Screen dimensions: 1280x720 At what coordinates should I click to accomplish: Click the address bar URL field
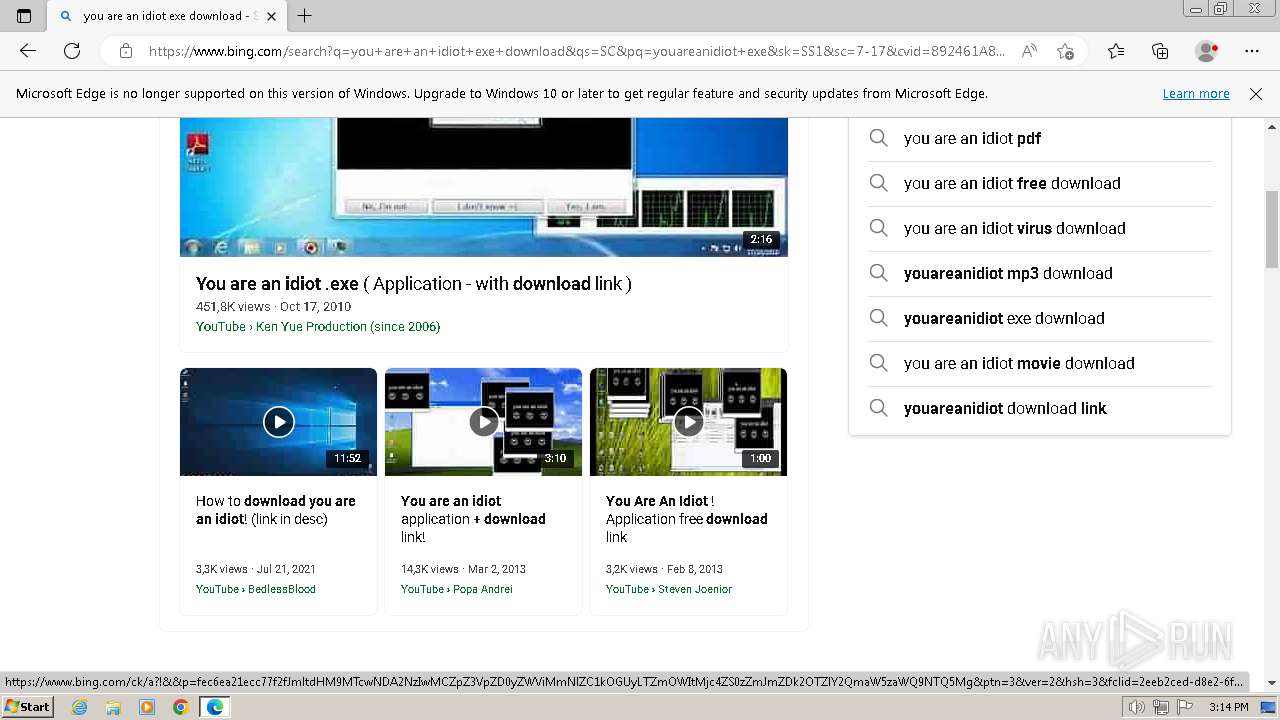pyautogui.click(x=577, y=51)
